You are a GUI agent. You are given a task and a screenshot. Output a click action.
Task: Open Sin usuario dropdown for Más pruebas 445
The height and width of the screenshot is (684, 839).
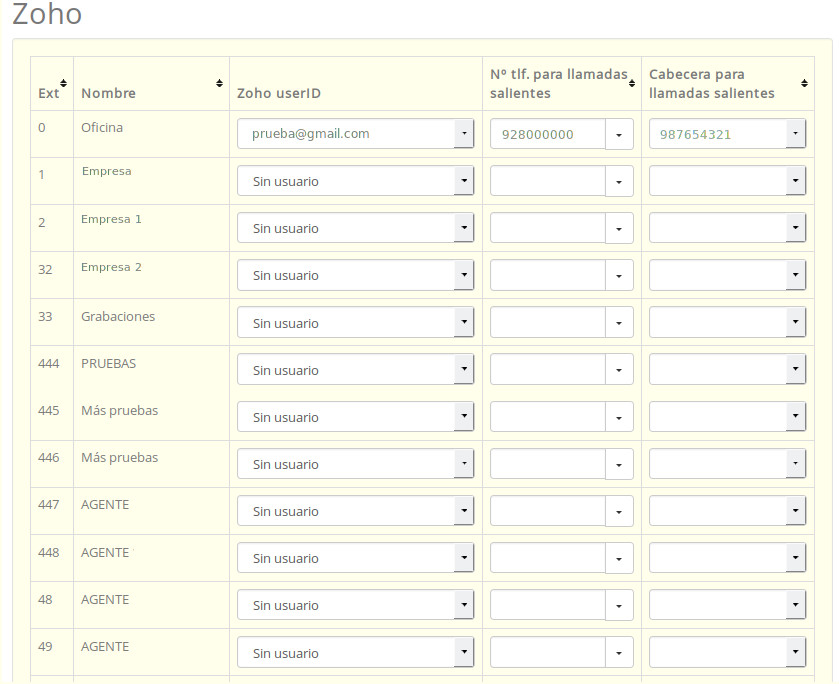[463, 416]
